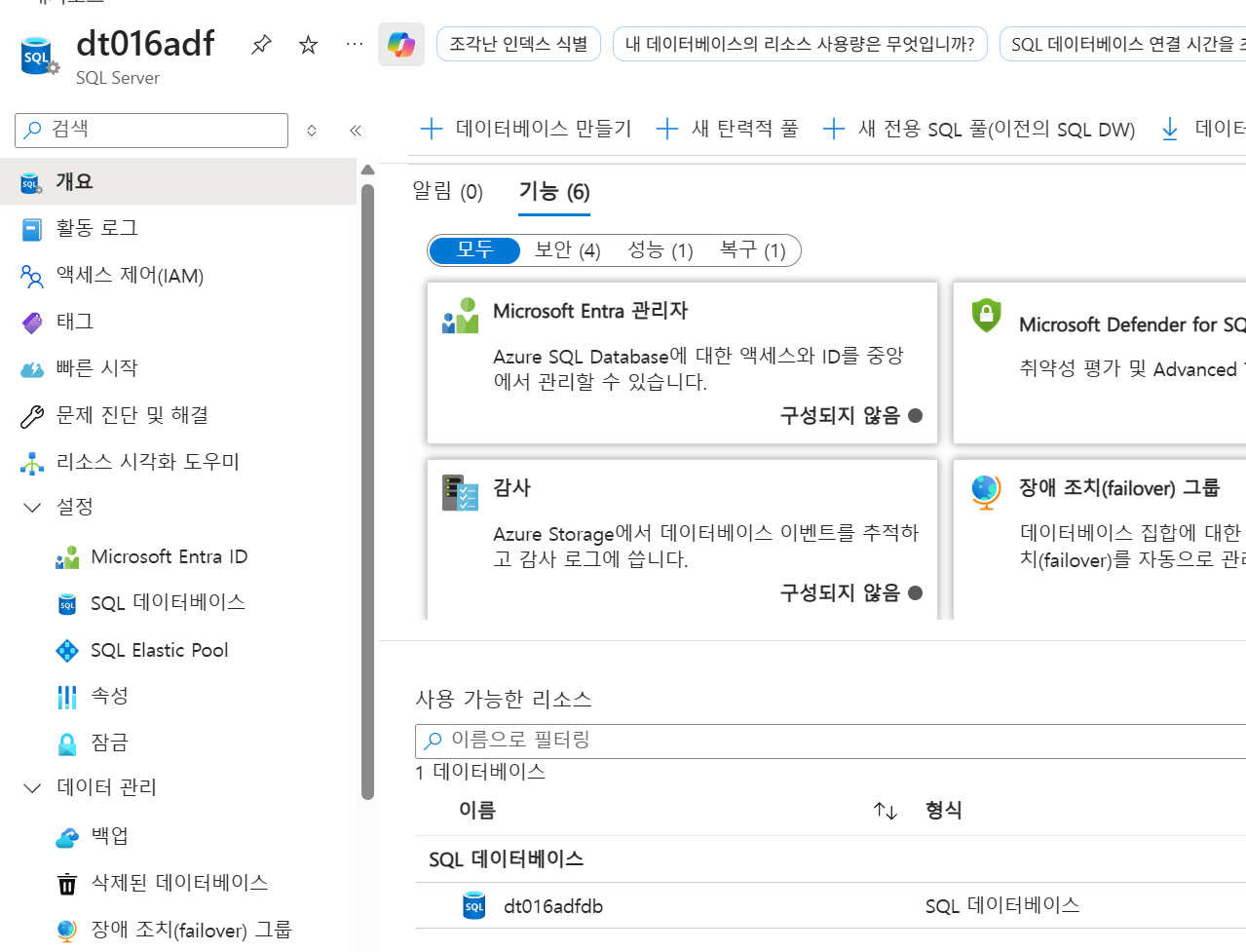The height and width of the screenshot is (952, 1246).
Task: Focus the 이름으로 필터링 filter field
Action: tap(830, 741)
